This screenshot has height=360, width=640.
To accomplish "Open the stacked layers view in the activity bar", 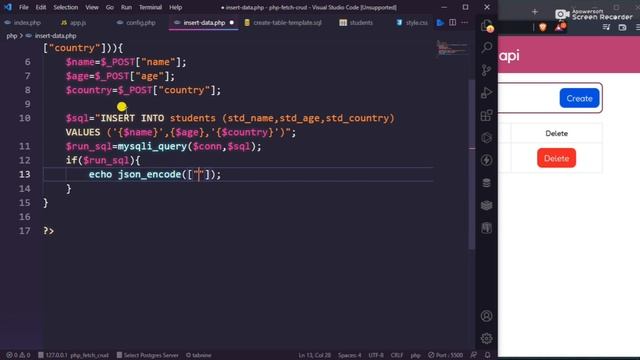I will (487, 205).
